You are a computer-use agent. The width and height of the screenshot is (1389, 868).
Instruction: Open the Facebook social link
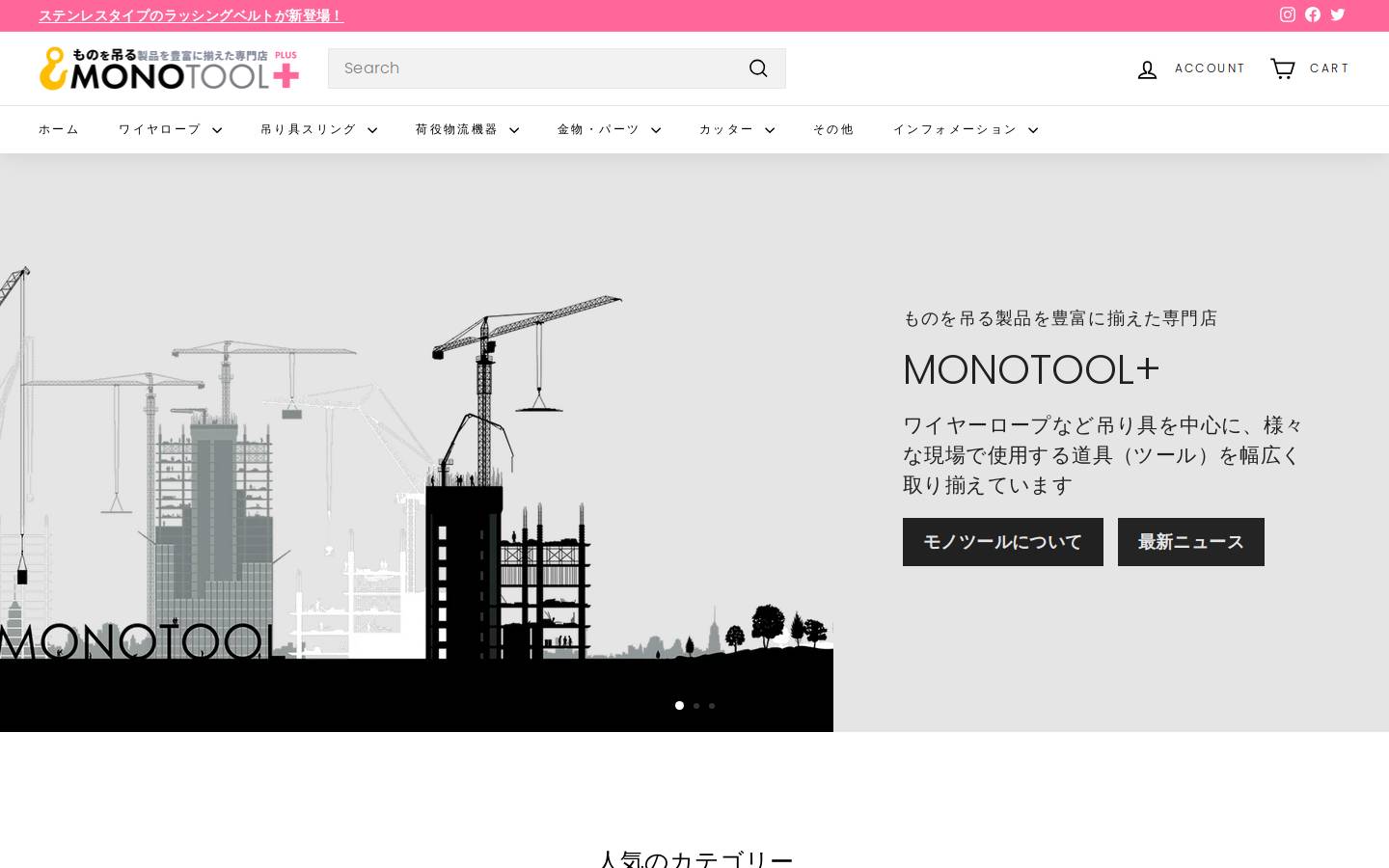[1313, 14]
